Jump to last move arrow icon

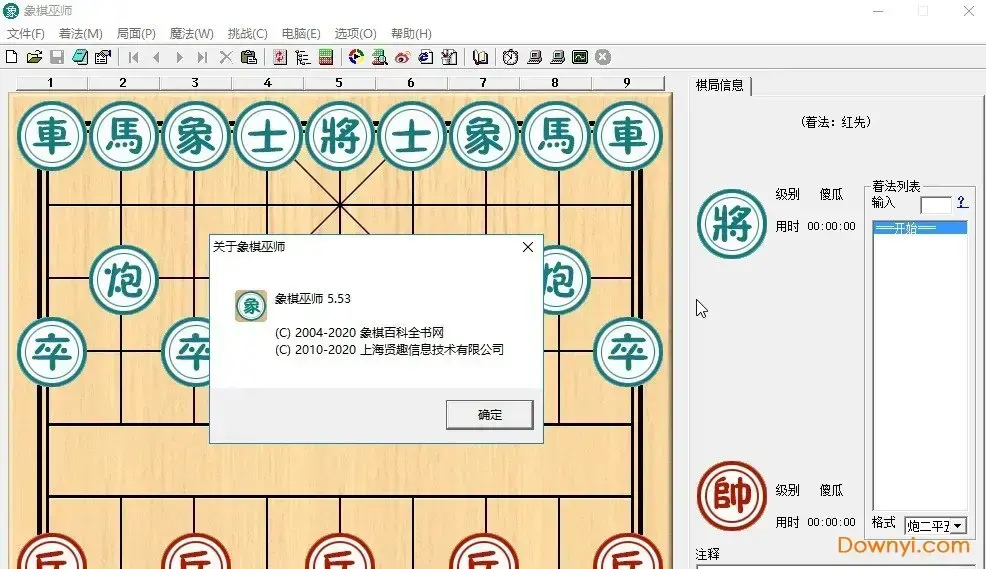[202, 57]
